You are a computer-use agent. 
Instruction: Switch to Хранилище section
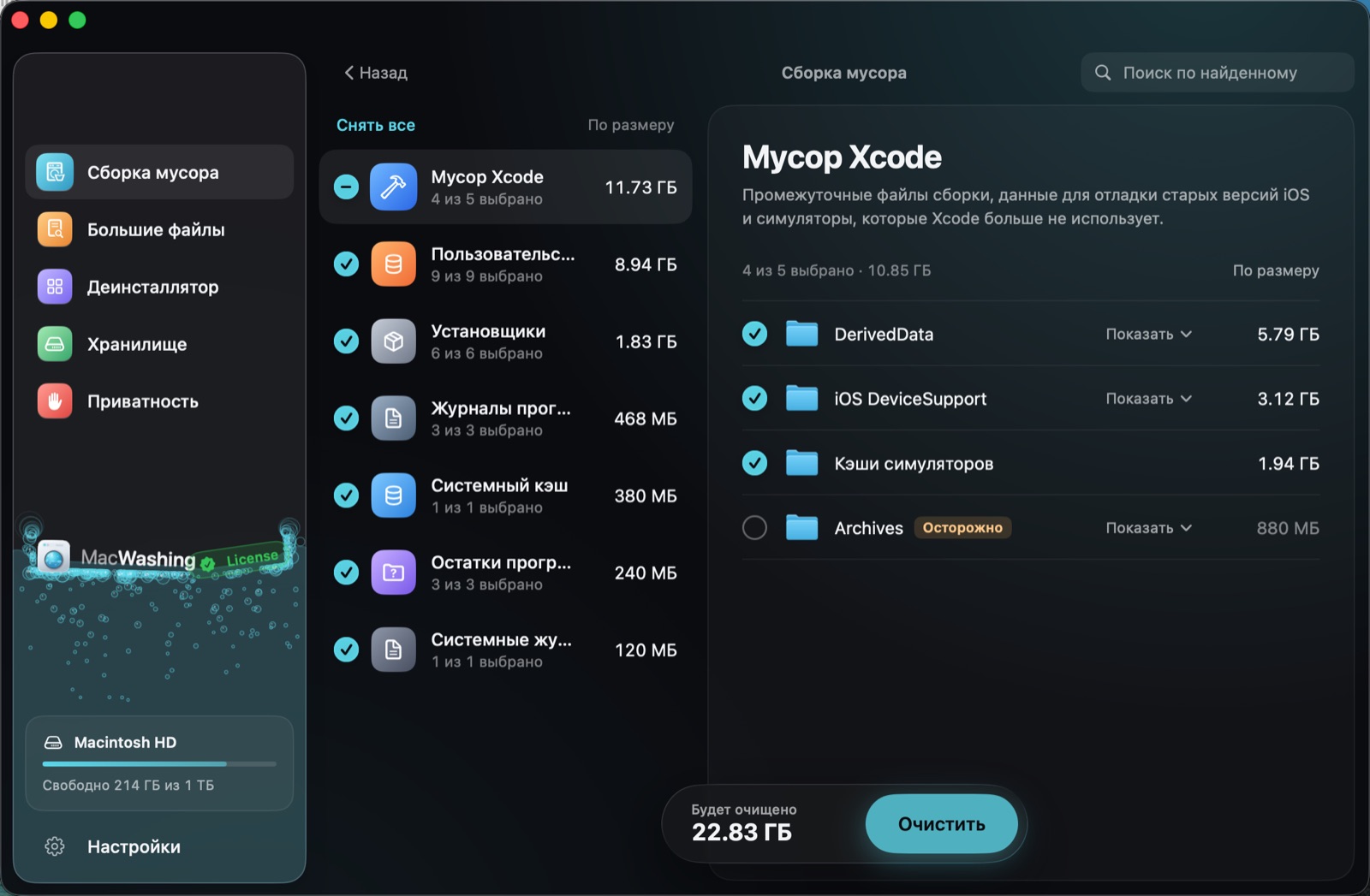click(x=159, y=344)
